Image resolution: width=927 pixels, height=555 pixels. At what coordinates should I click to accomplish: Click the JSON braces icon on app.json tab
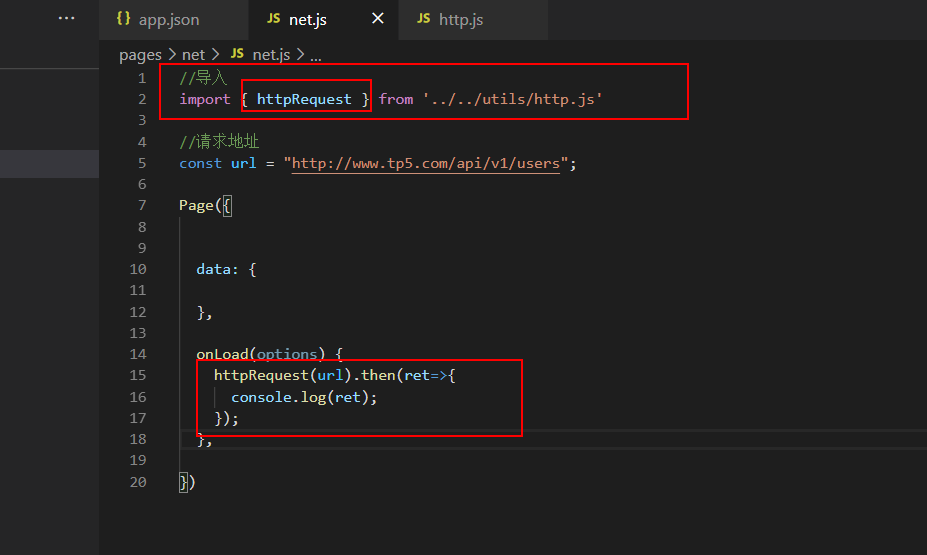tap(123, 18)
